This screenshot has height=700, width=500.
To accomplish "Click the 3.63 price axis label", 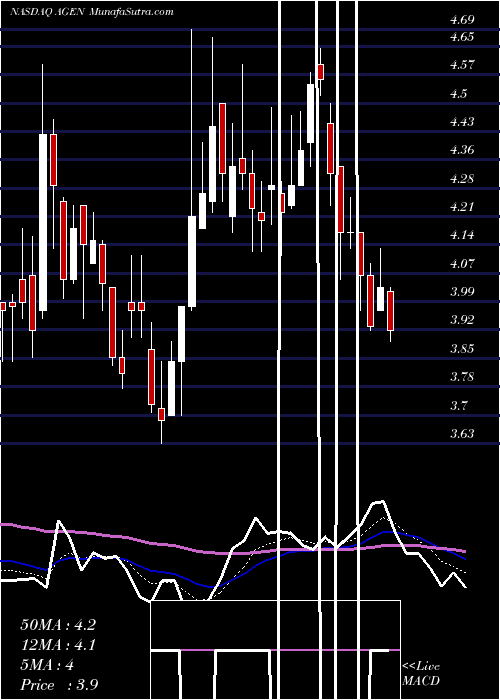I will tap(462, 434).
